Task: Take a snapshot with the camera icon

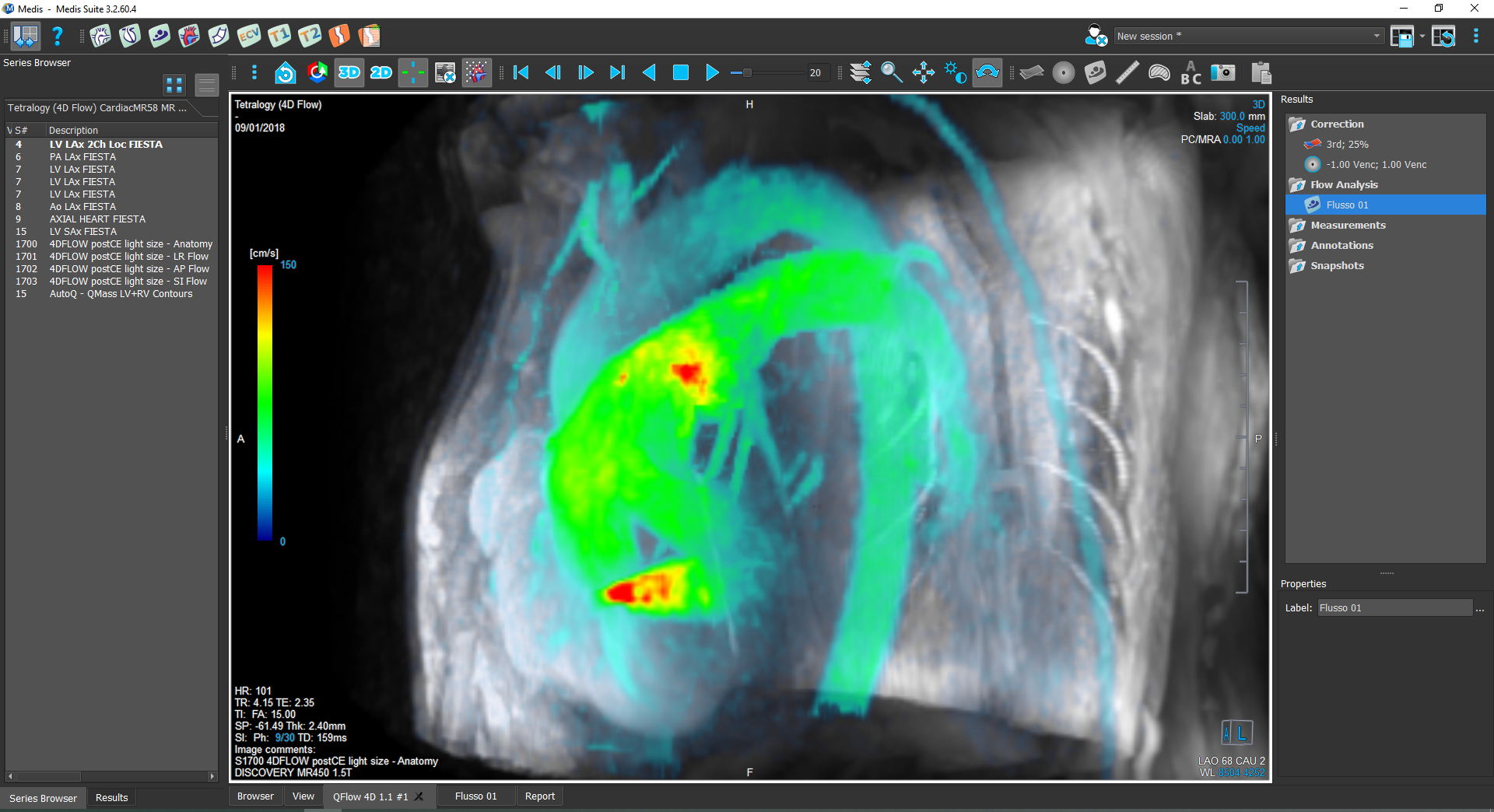Action: point(1222,72)
